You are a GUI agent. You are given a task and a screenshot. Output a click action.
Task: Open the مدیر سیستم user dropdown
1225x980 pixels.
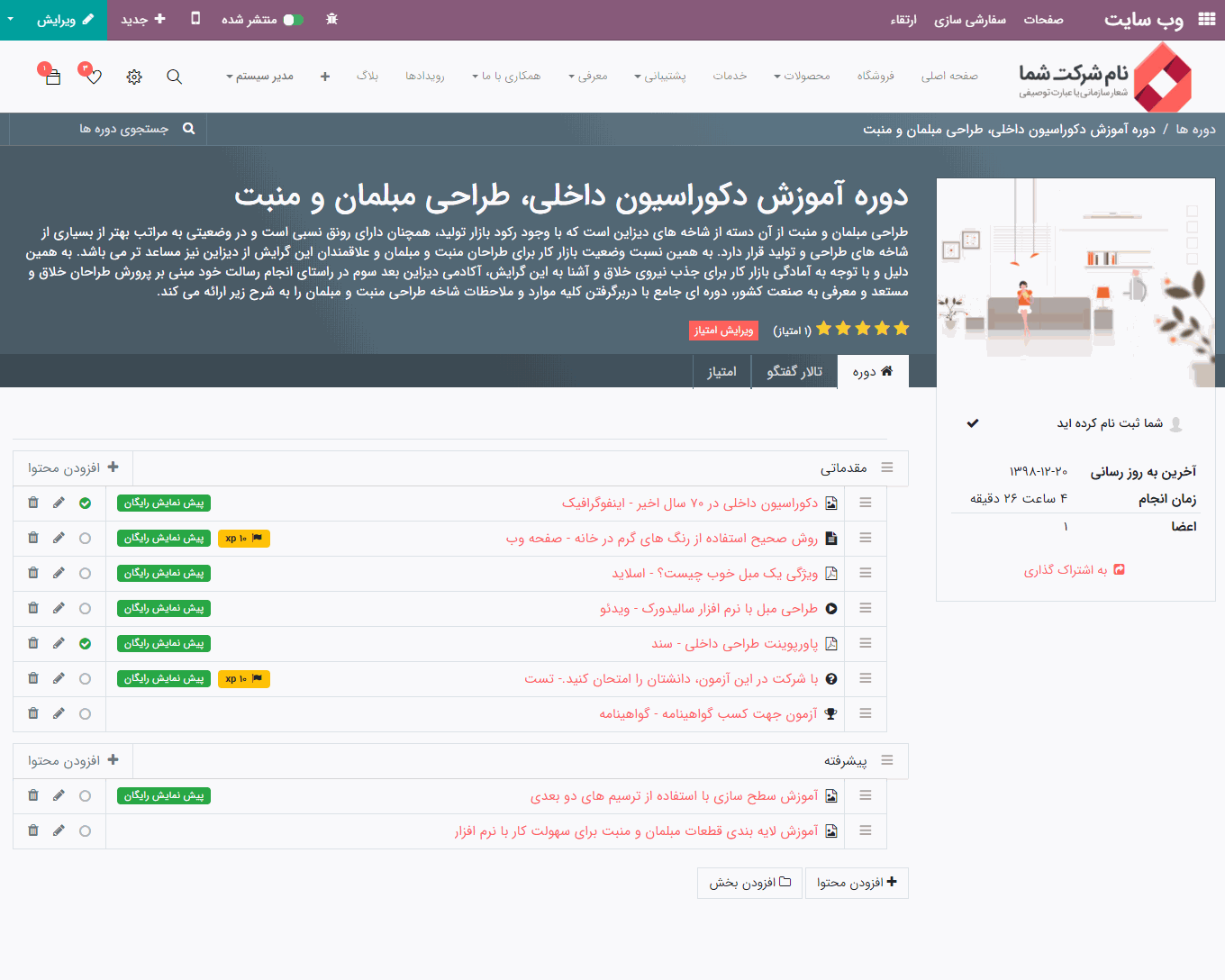(x=259, y=77)
